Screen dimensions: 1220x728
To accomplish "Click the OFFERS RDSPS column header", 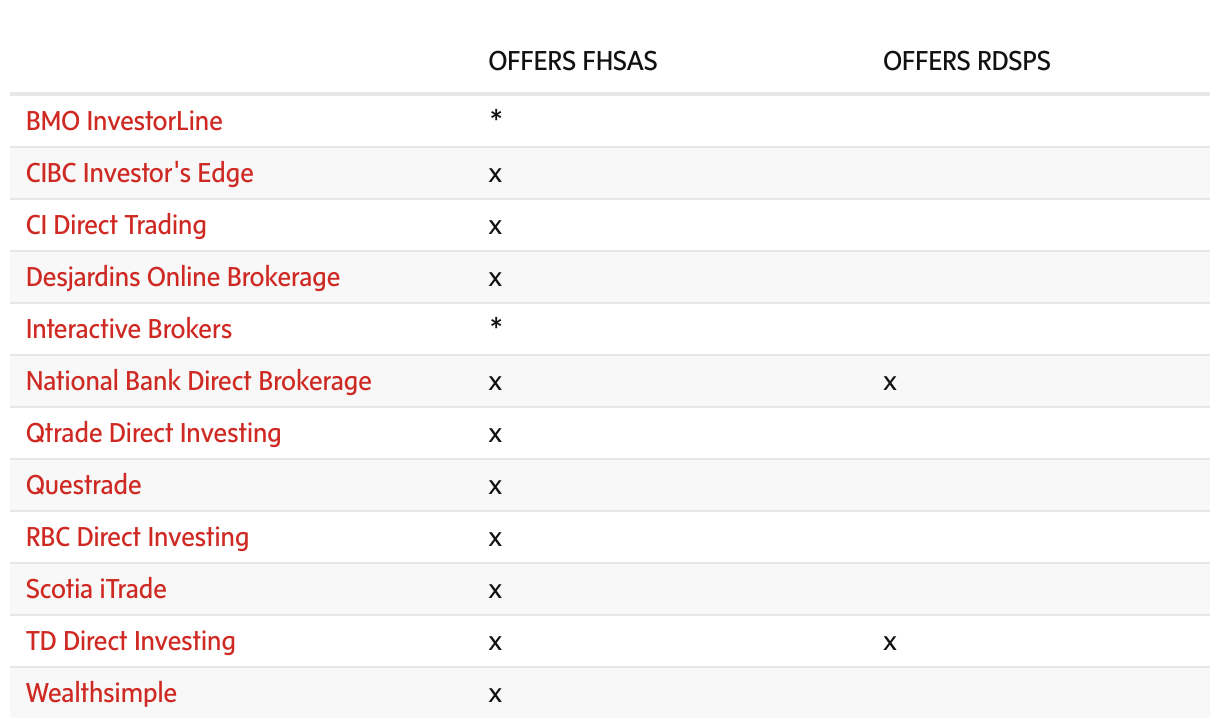I will pos(967,62).
